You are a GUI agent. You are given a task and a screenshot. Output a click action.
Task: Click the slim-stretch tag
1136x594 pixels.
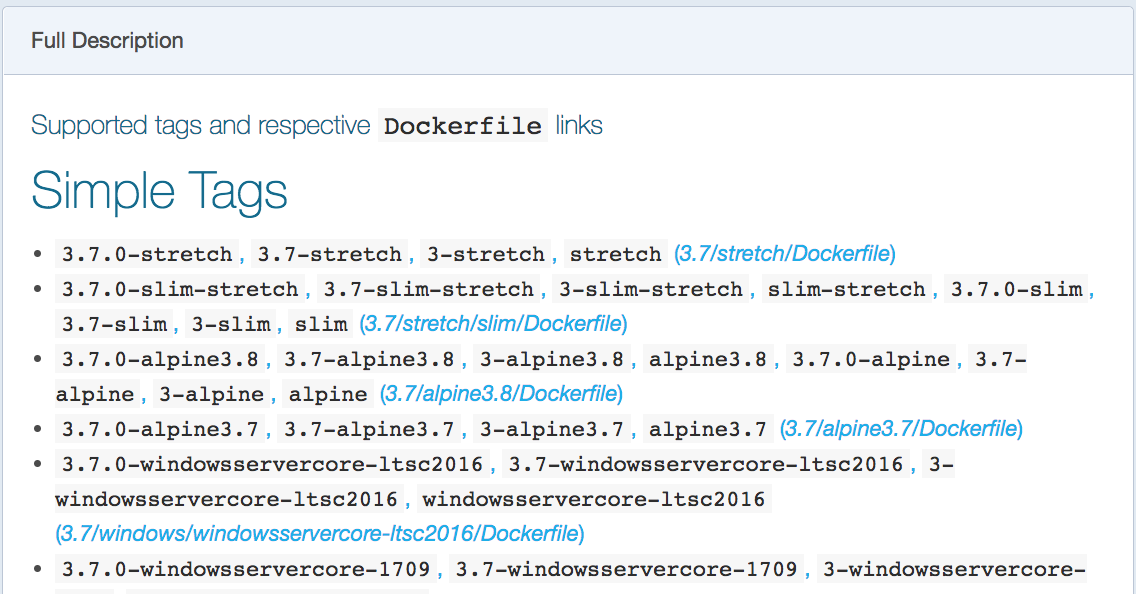point(846,289)
